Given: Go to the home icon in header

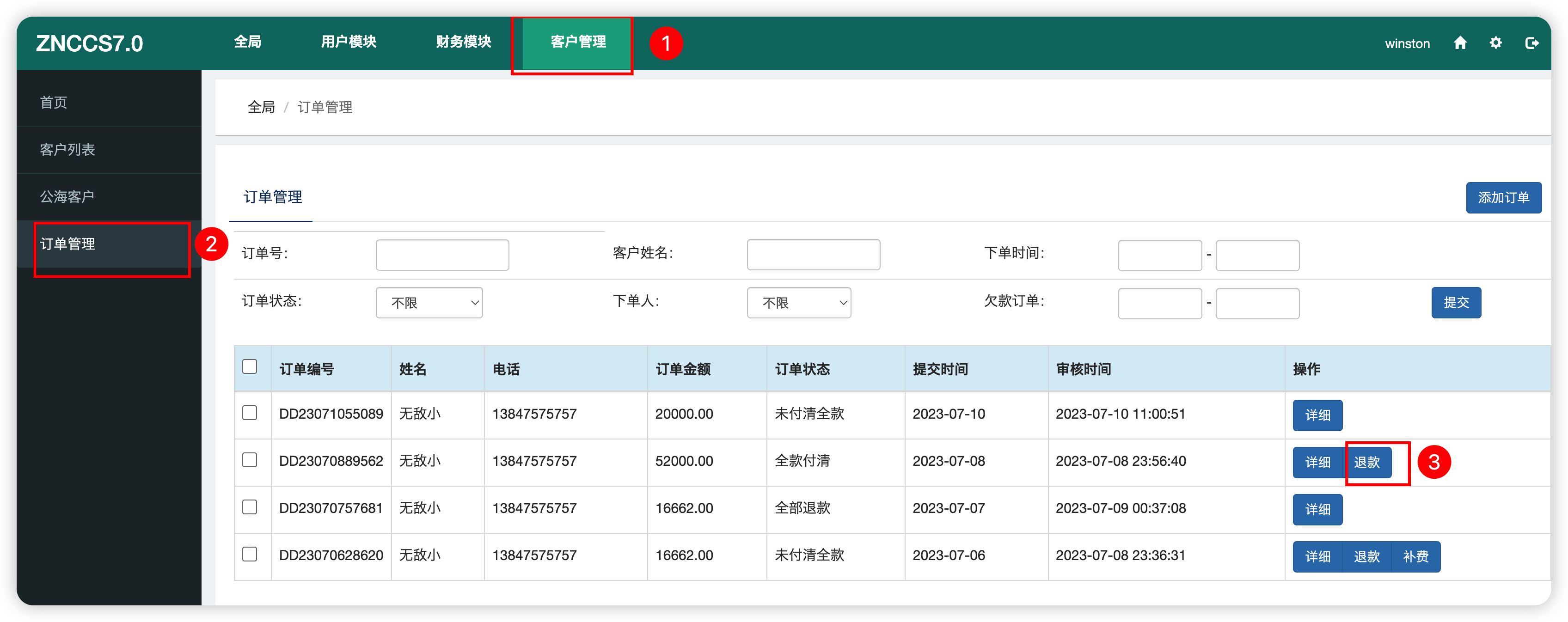Looking at the screenshot, I should (1460, 43).
